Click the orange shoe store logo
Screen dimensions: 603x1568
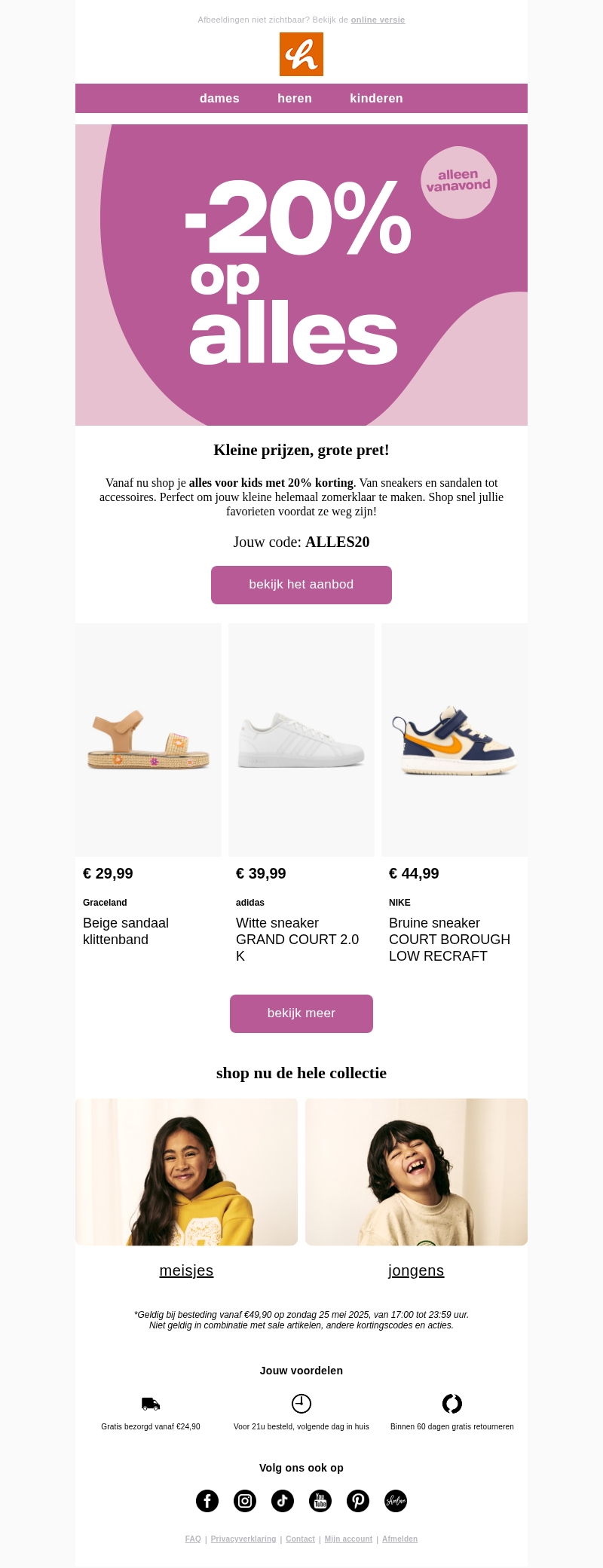coord(301,54)
